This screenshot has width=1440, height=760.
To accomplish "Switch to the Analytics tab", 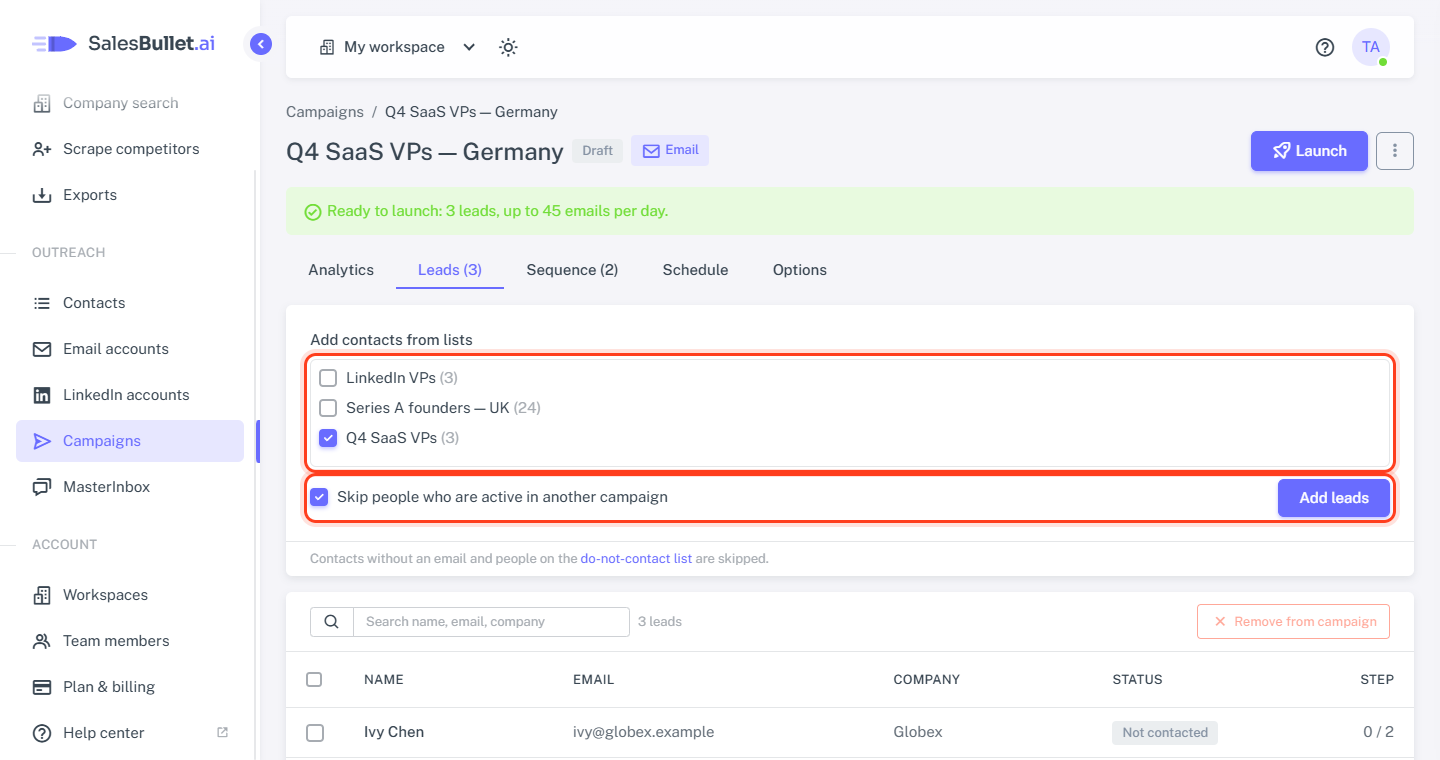I will click(x=341, y=270).
